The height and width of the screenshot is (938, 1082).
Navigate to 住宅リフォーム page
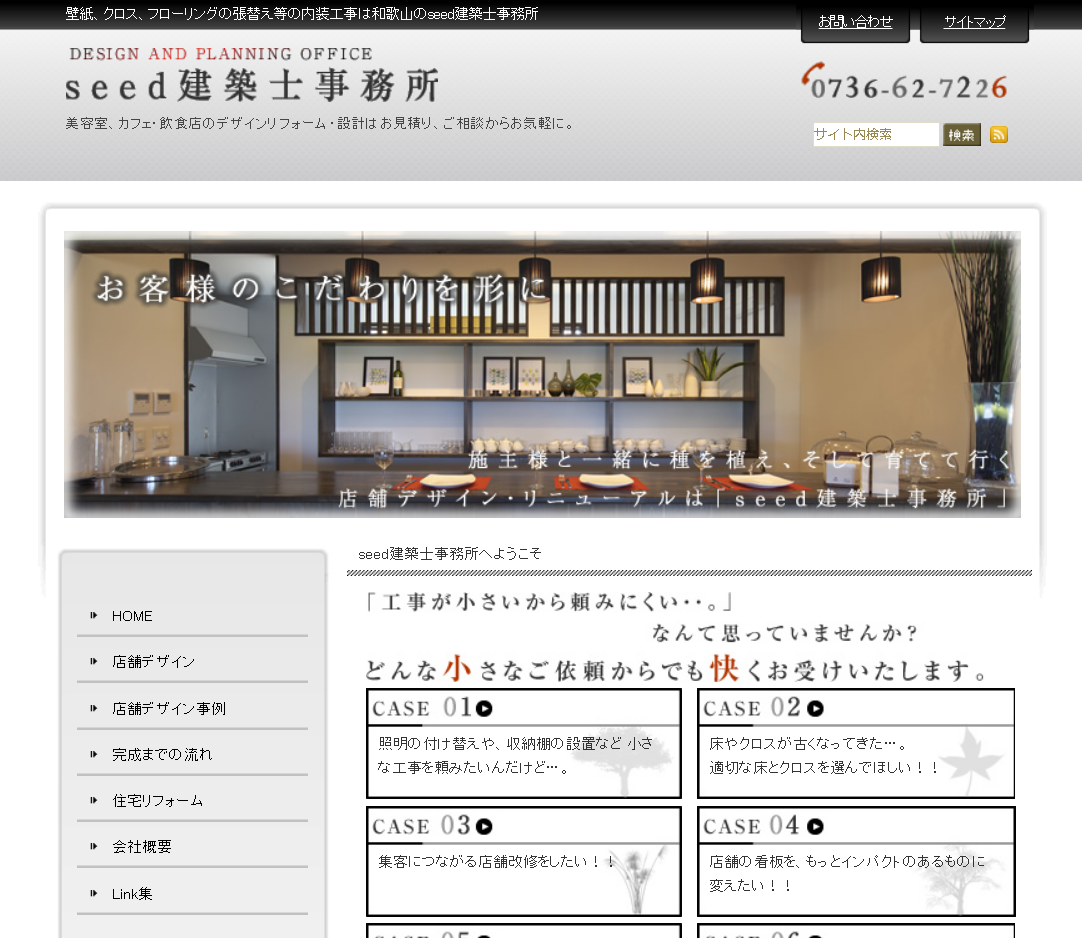(157, 801)
